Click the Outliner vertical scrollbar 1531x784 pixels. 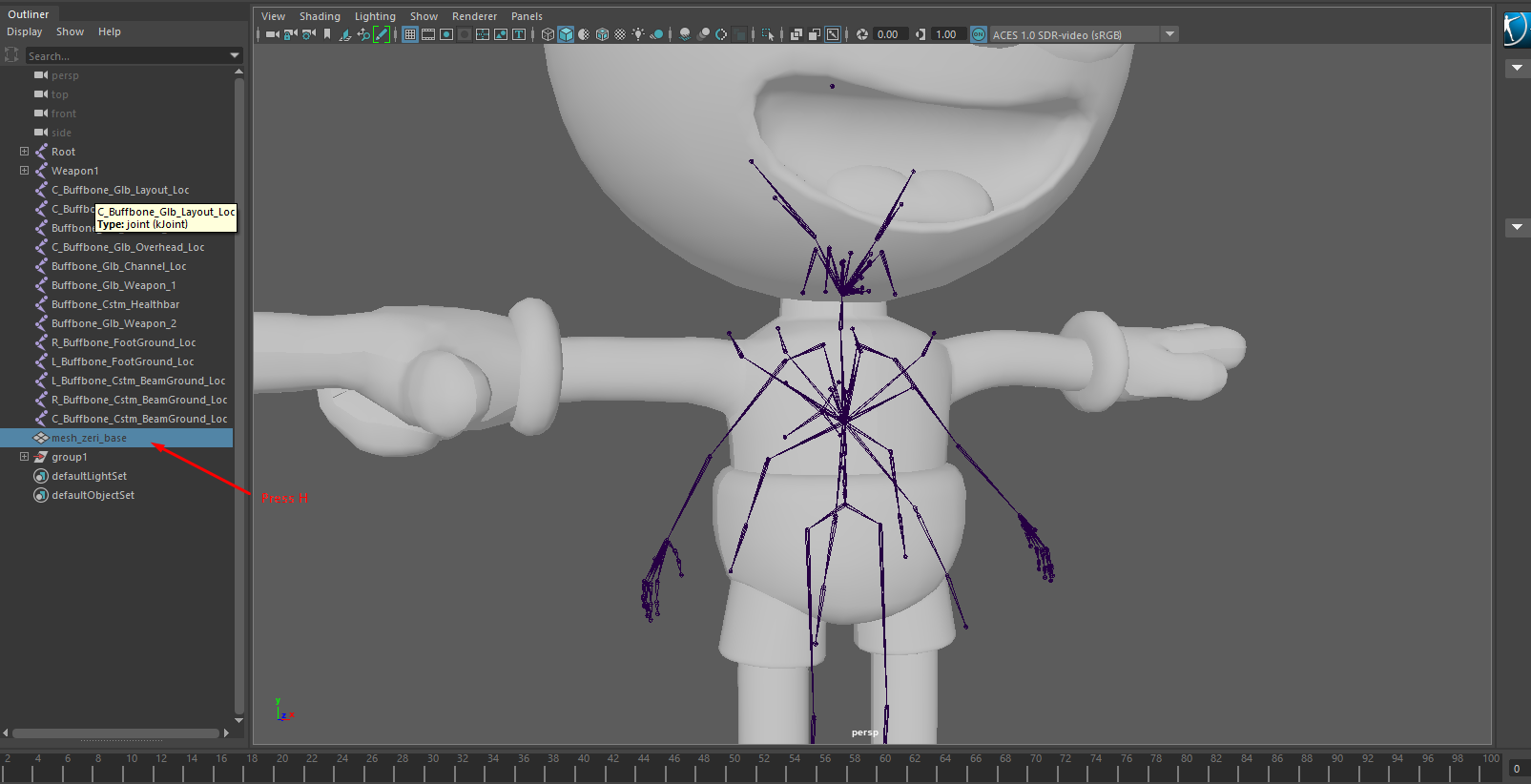click(x=238, y=396)
